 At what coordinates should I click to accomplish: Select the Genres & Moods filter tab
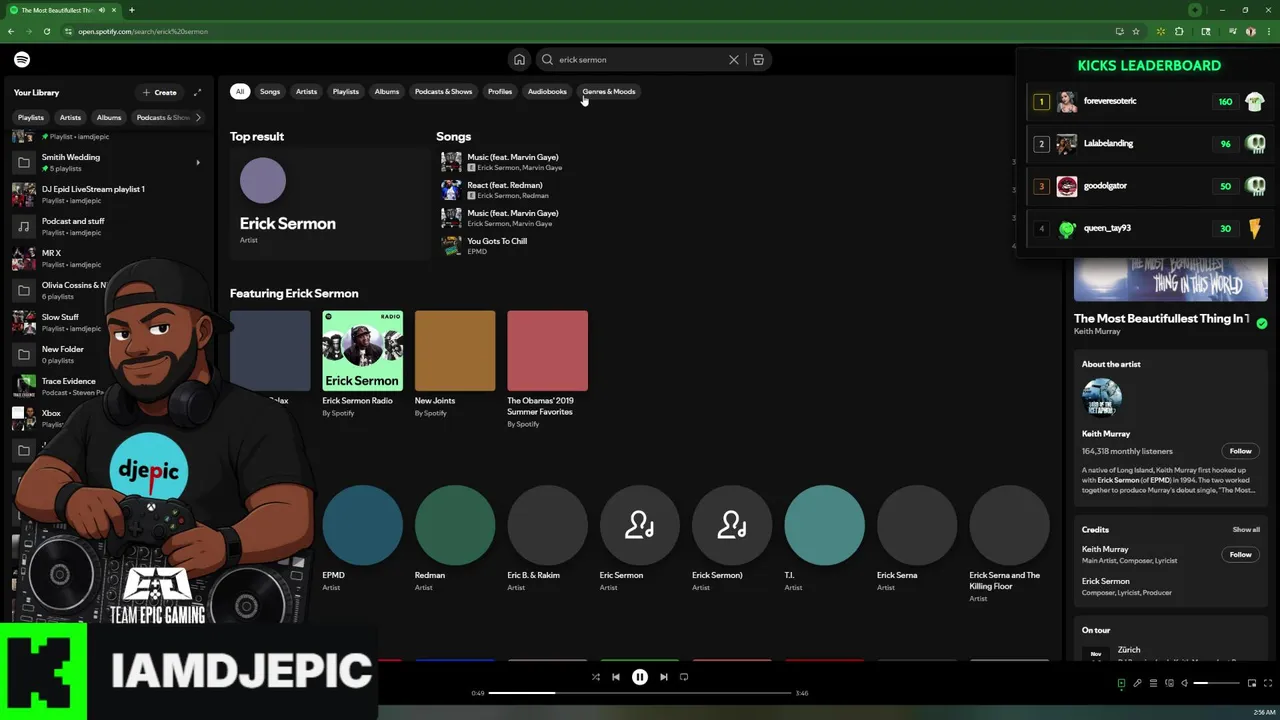click(609, 91)
